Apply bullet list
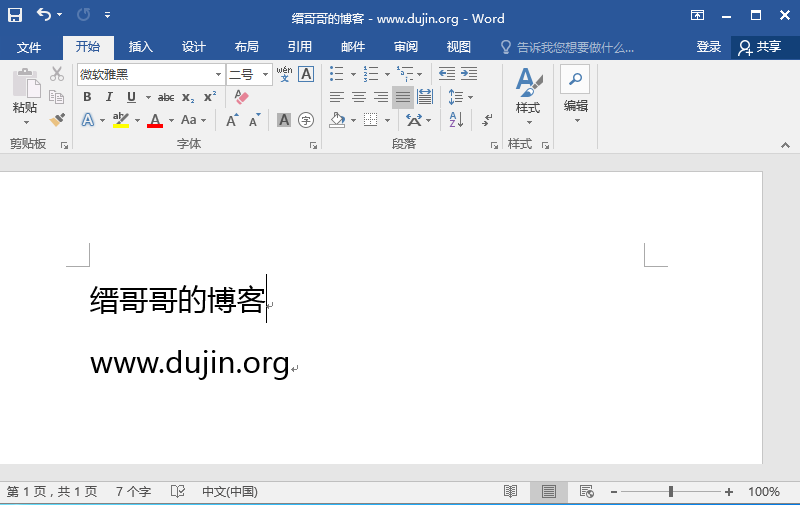Image resolution: width=800 pixels, height=505 pixels. coord(337,74)
